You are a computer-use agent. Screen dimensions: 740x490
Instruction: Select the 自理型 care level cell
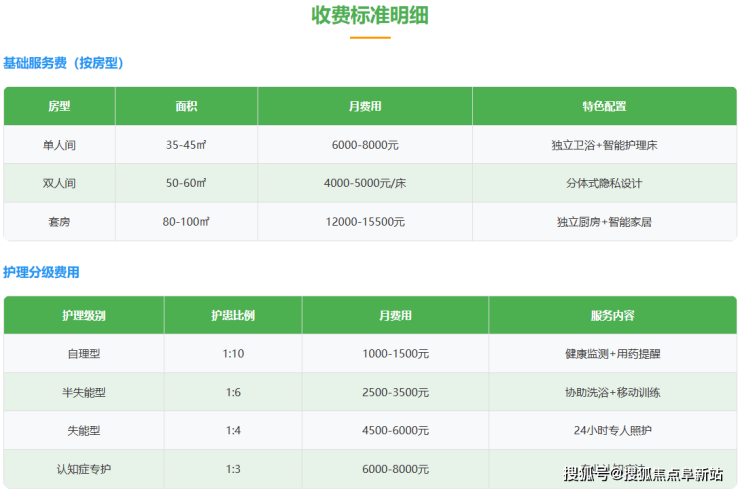[84, 354]
